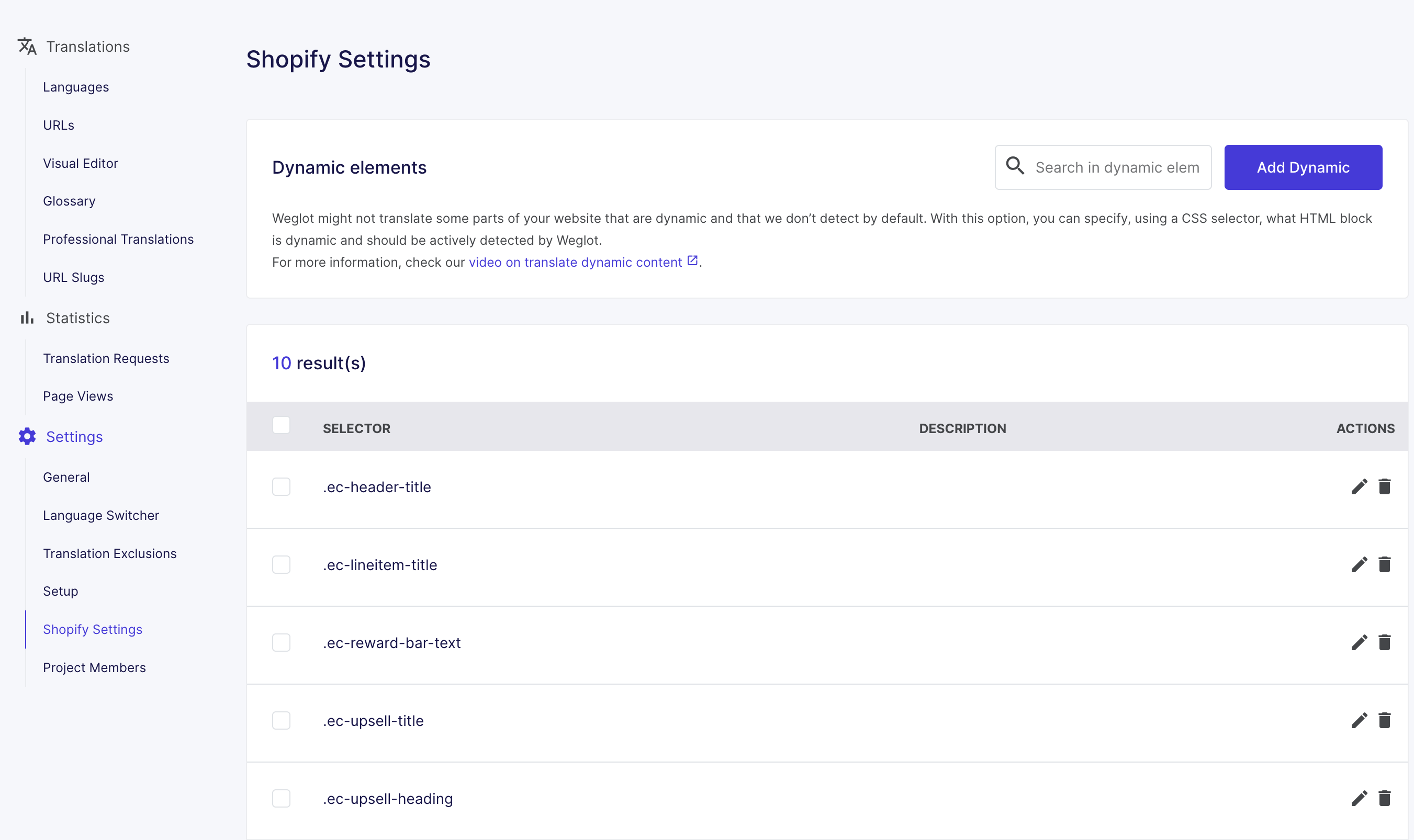Click the .ec-lineitem-title selector text
Image resolution: width=1414 pixels, height=840 pixels.
pyautogui.click(x=380, y=565)
